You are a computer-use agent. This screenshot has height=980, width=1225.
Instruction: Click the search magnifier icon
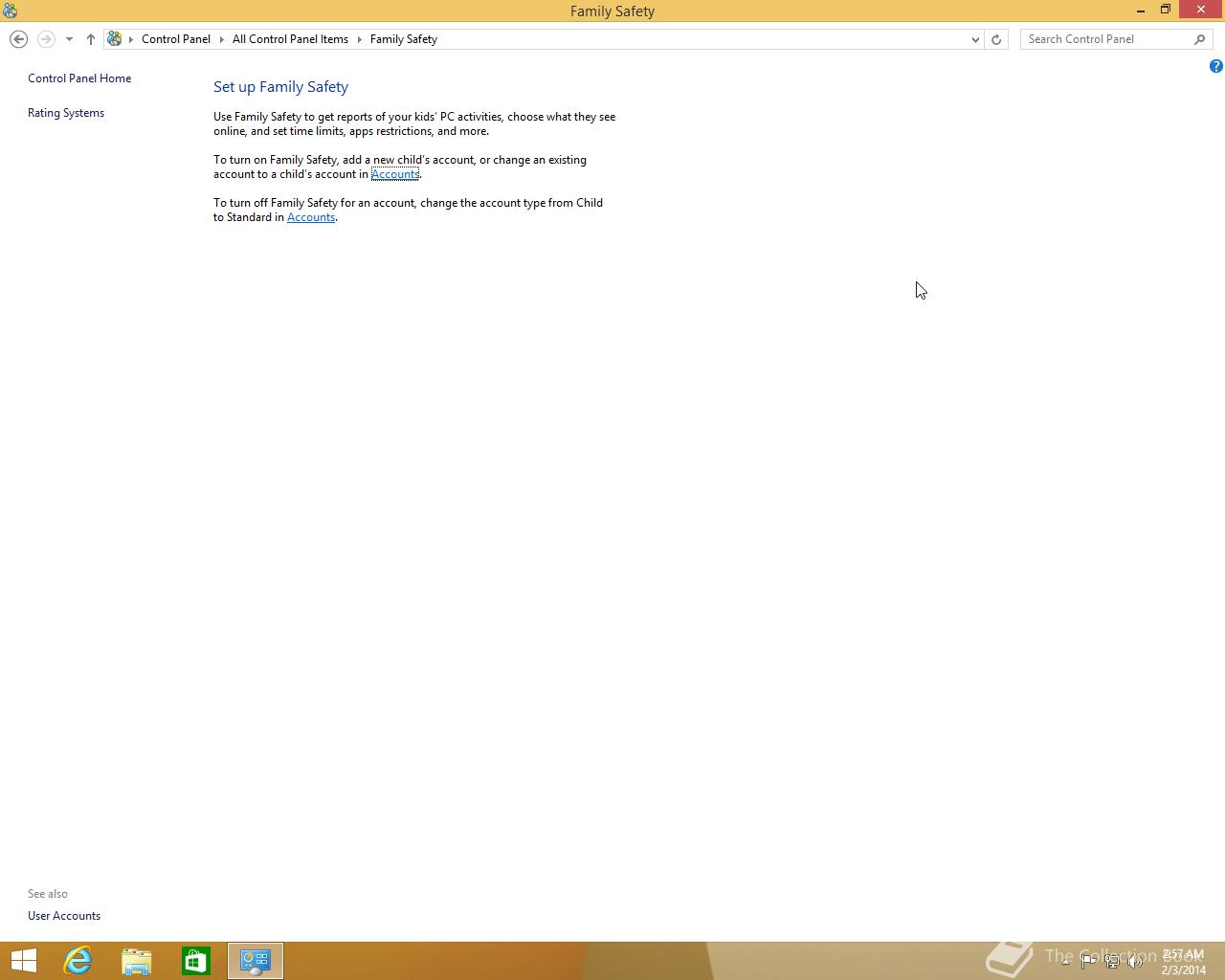point(1200,39)
